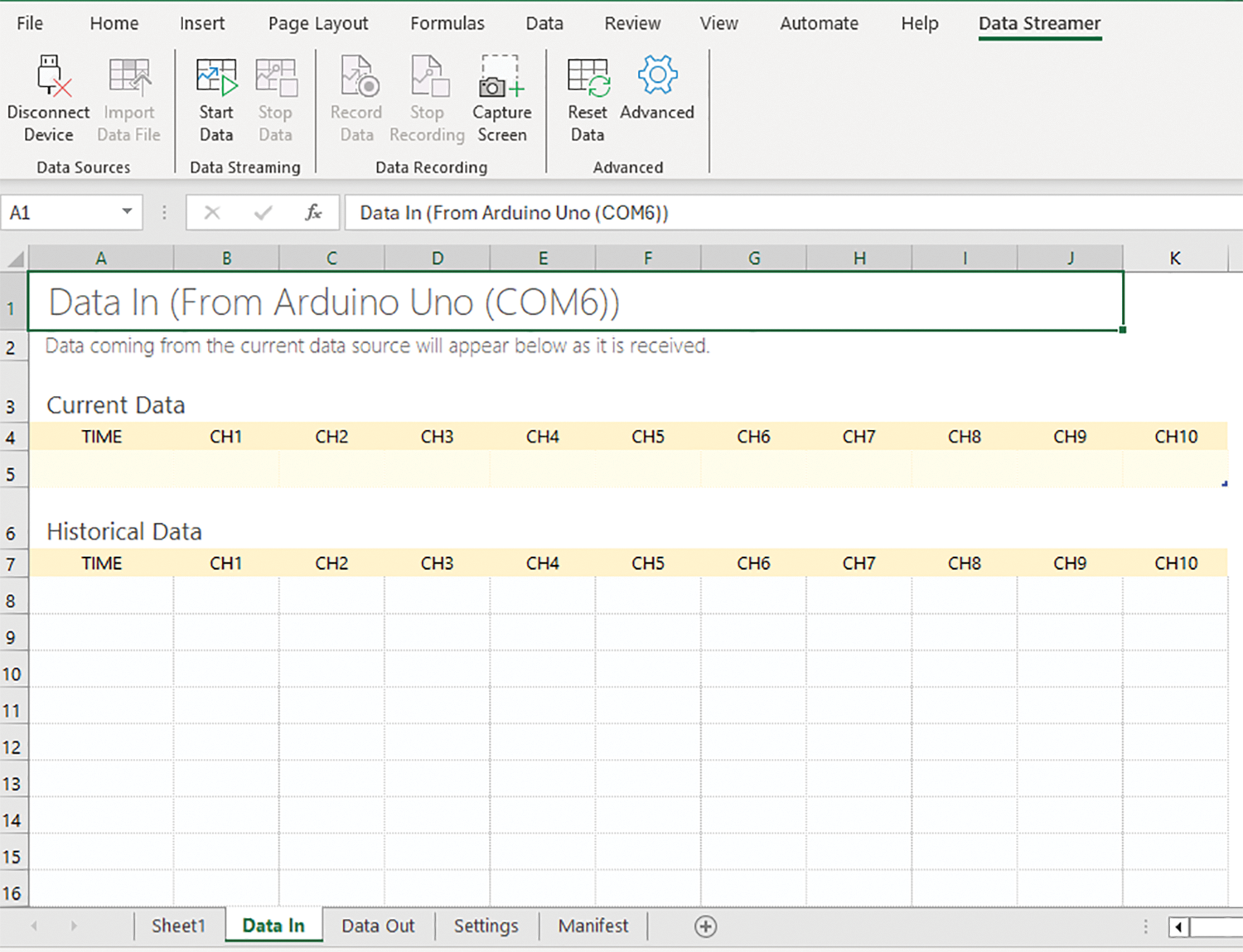Viewport: 1243px width, 952px height.
Task: Click the Name Box showing A1
Action: click(71, 213)
